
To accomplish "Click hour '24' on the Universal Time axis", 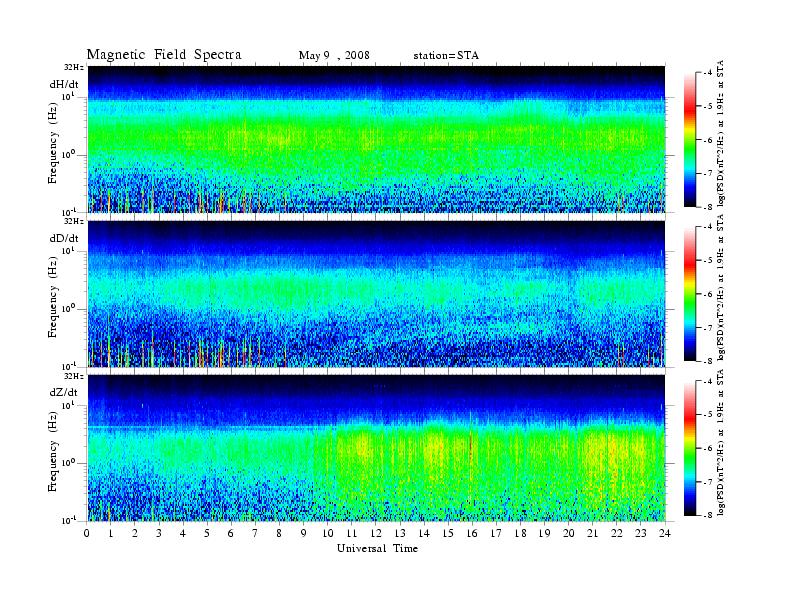I will (x=664, y=534).
